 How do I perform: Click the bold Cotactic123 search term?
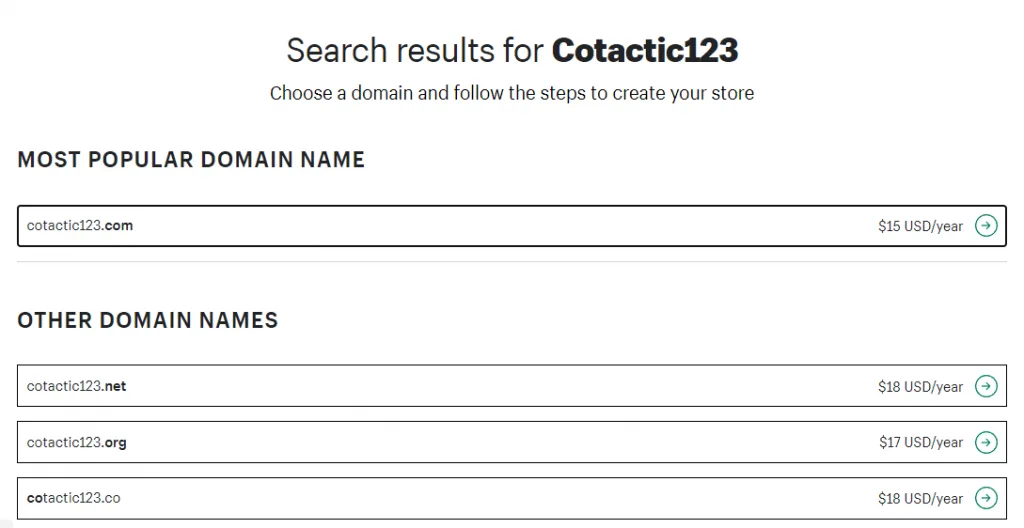(x=645, y=50)
